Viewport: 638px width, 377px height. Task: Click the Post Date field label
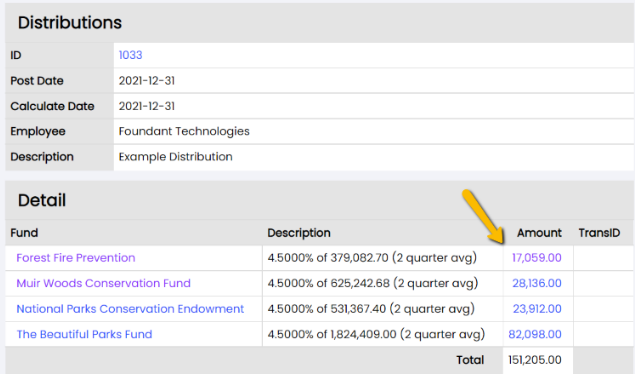37,81
